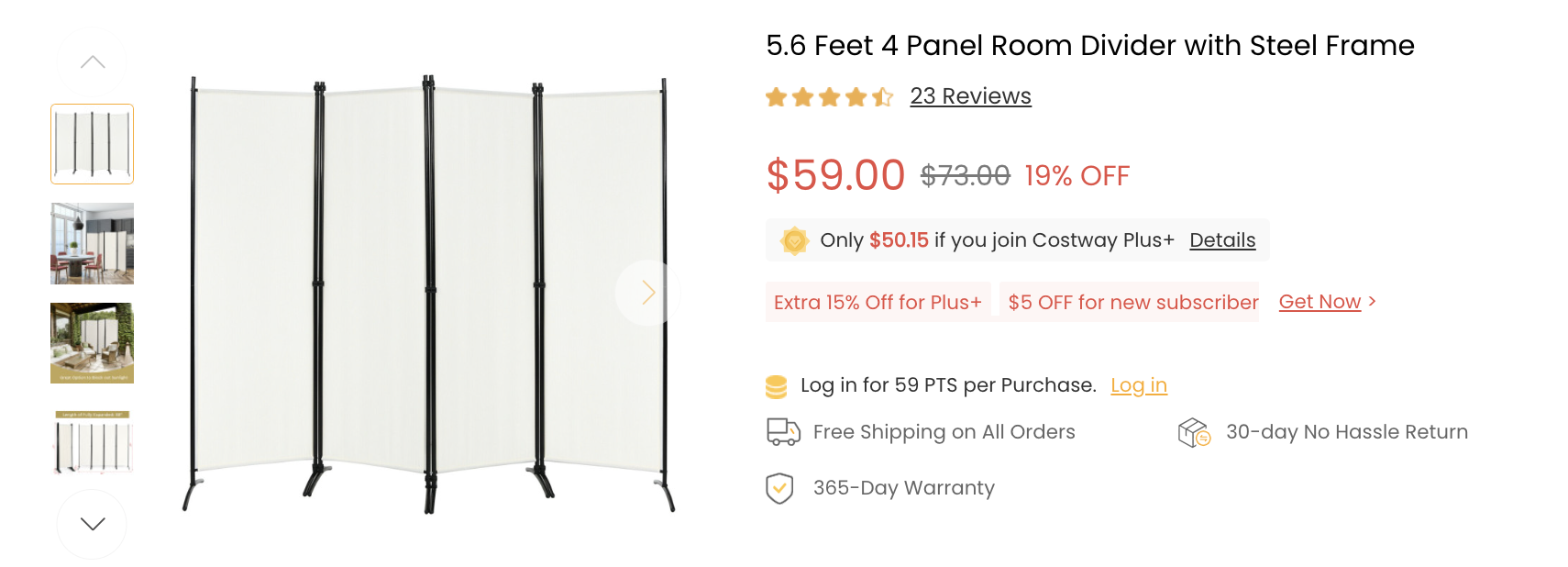Click the star rating icons

pos(829,97)
